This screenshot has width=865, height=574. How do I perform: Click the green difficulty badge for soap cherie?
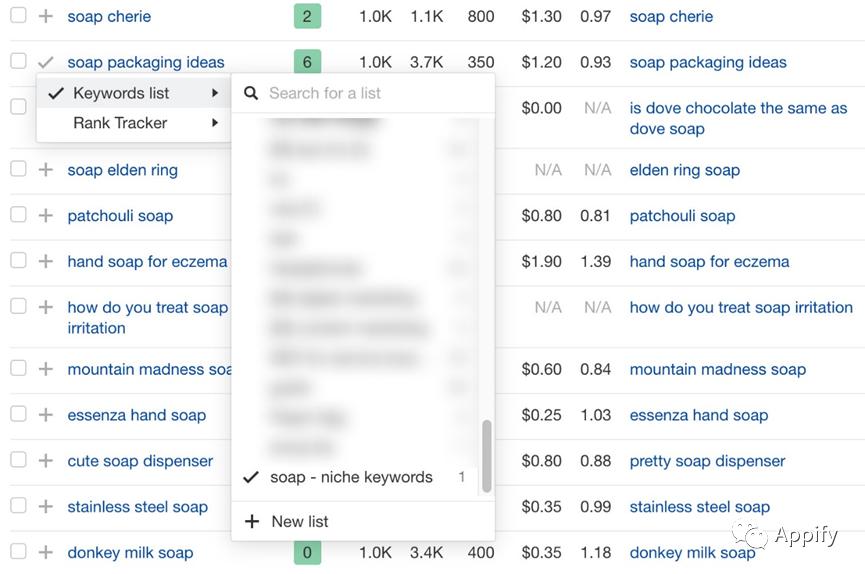pos(306,17)
